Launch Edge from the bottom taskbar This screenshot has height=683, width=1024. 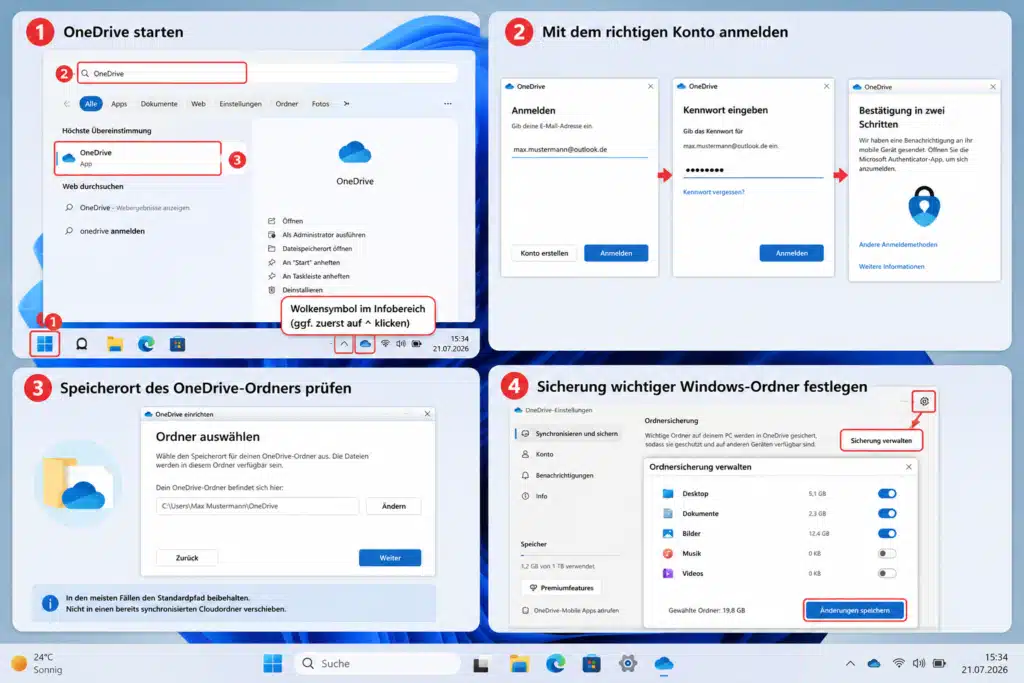(556, 663)
